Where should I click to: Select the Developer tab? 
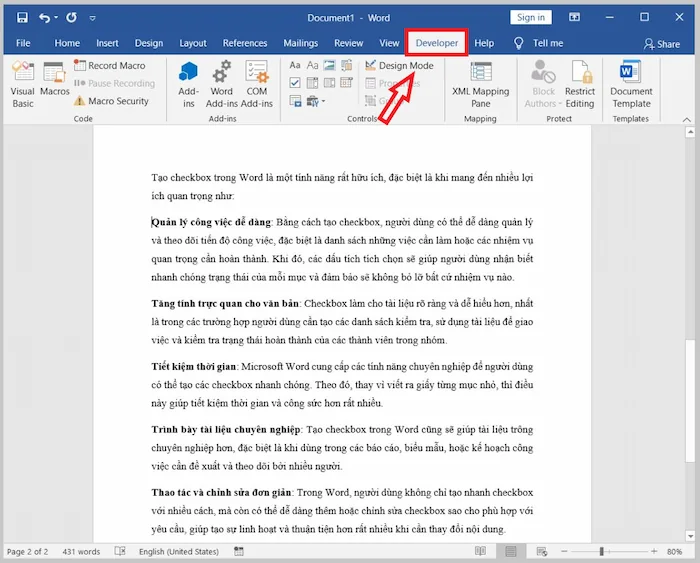437,43
